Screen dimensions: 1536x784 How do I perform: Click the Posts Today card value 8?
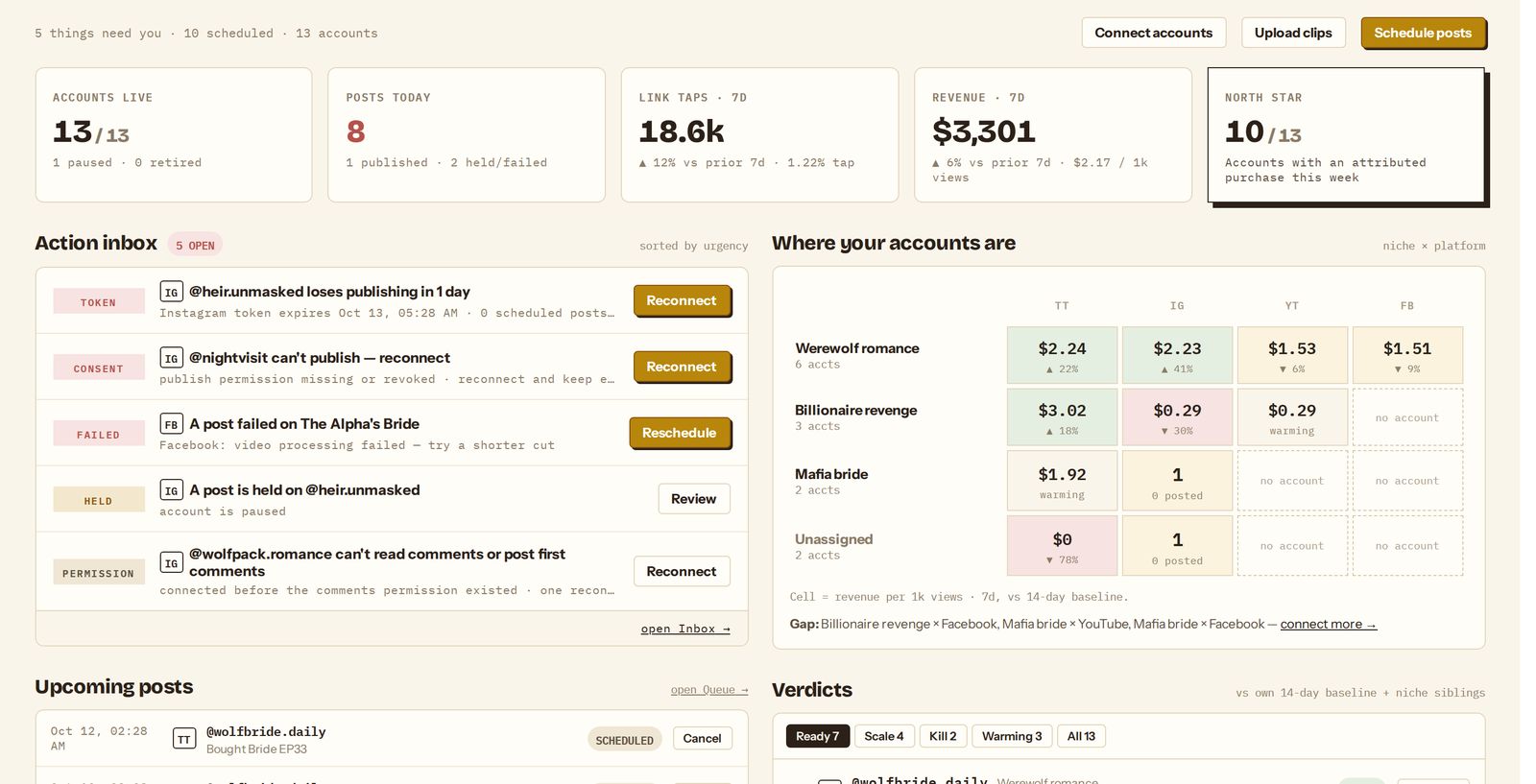point(356,131)
